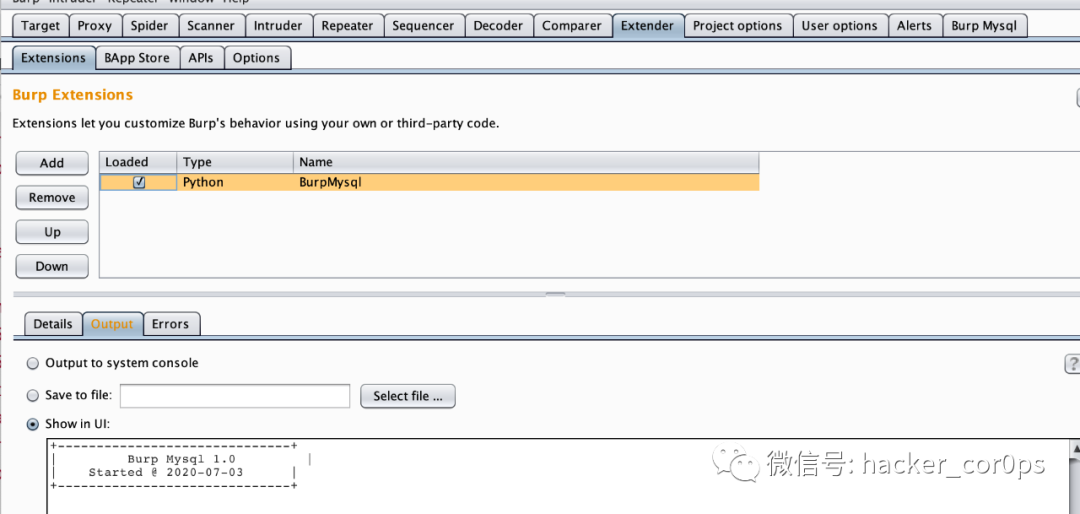Sort by the Type column header

[x=235, y=163]
